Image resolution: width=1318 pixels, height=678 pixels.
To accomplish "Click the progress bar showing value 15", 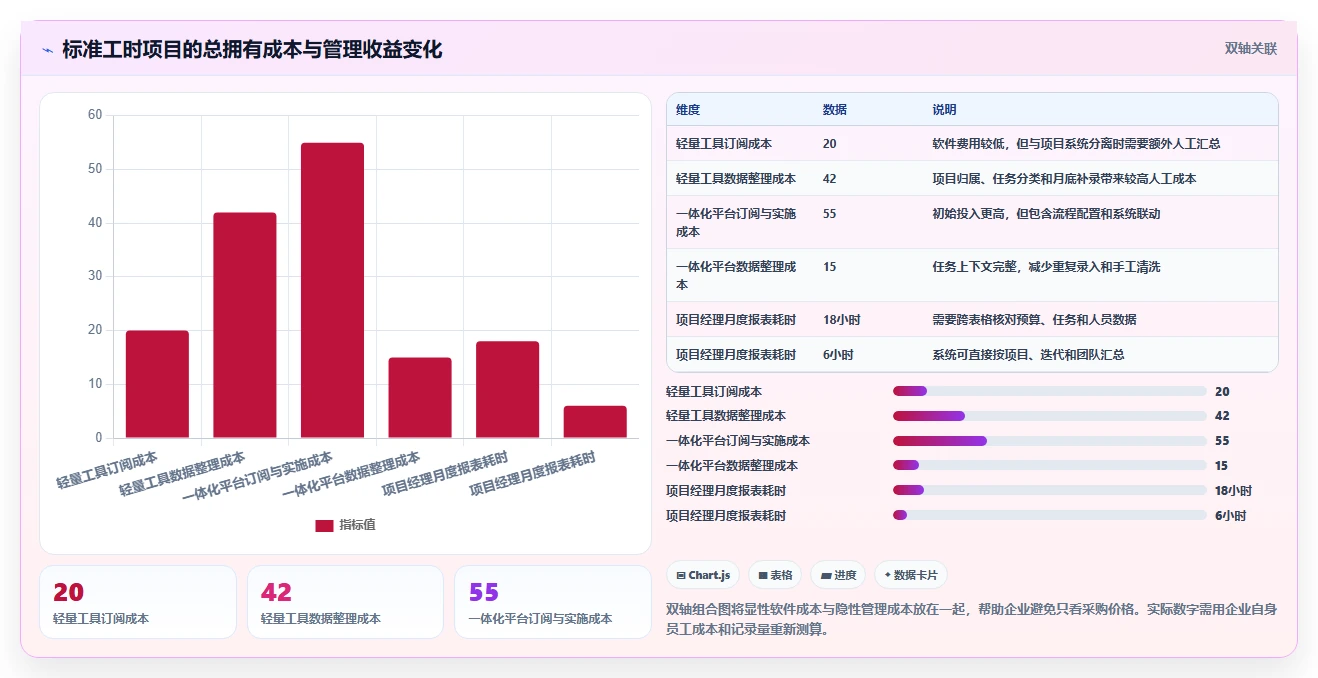I will click(1050, 466).
